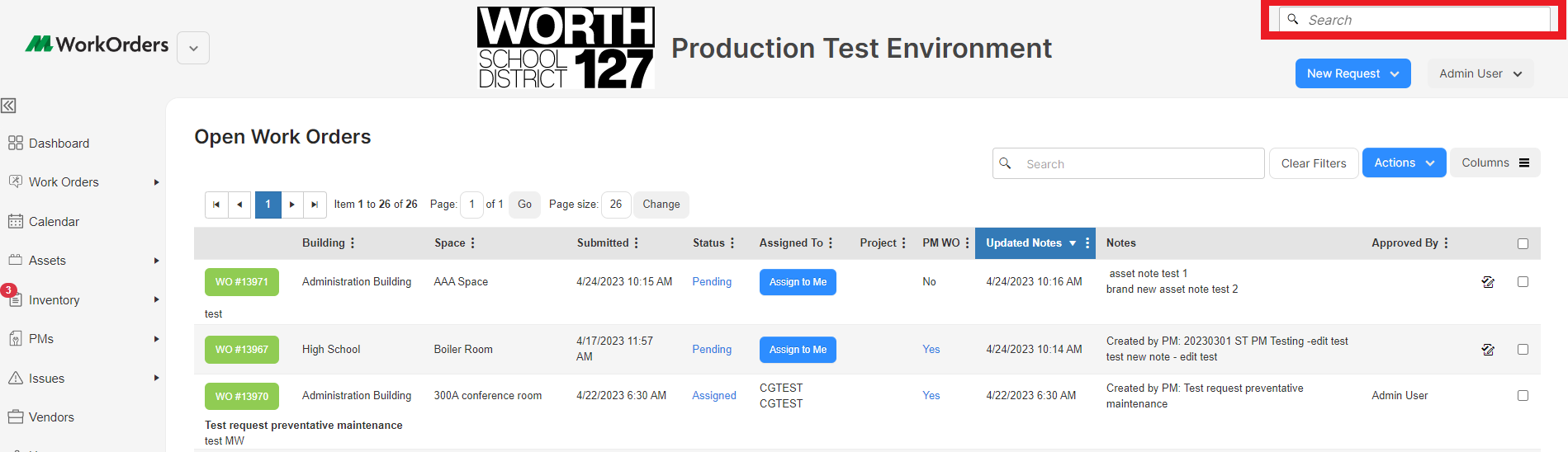
Task: Open the Actions dropdown
Action: click(x=1404, y=163)
